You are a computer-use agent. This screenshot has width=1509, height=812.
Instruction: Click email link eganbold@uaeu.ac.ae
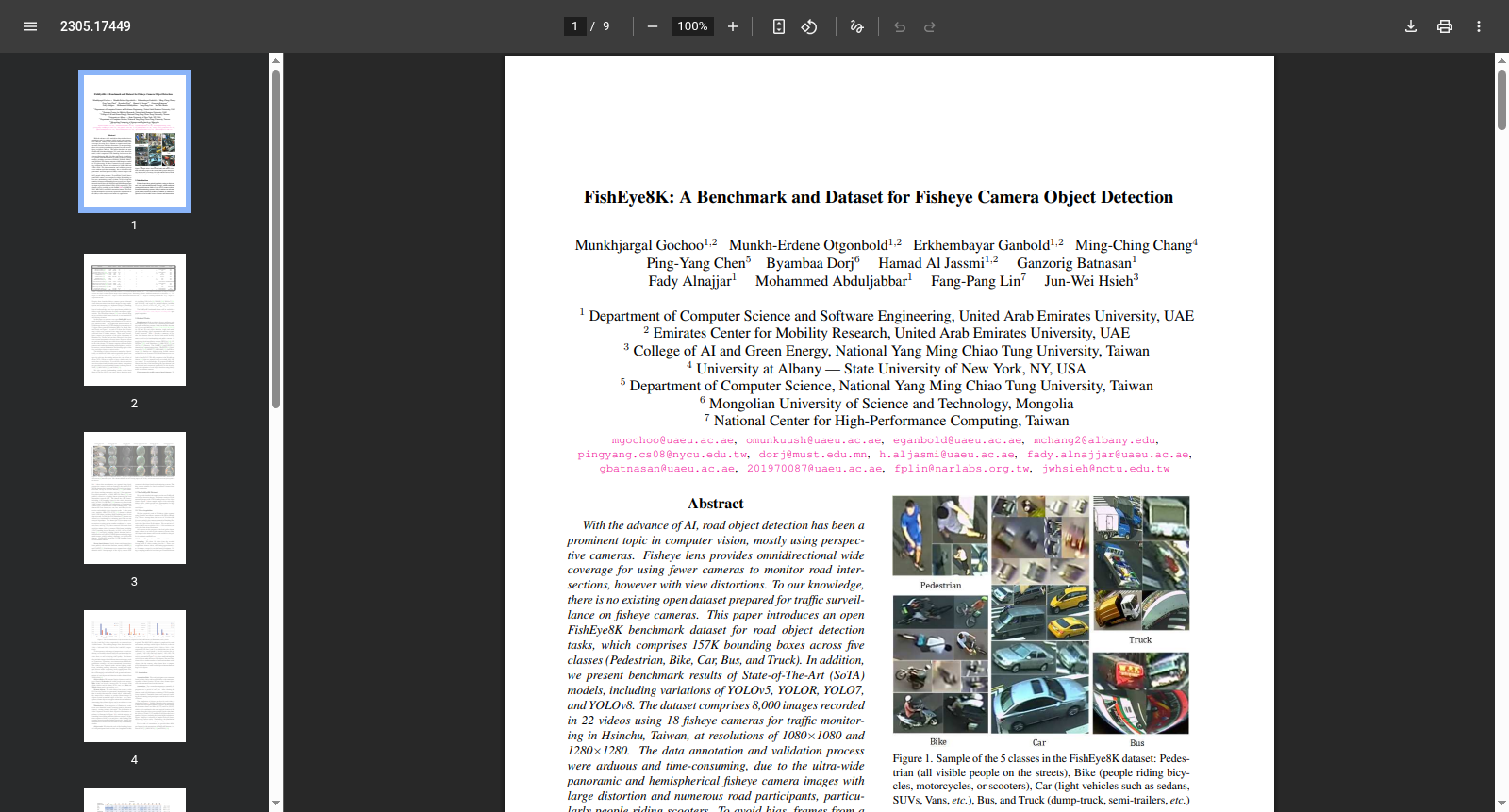(x=957, y=440)
